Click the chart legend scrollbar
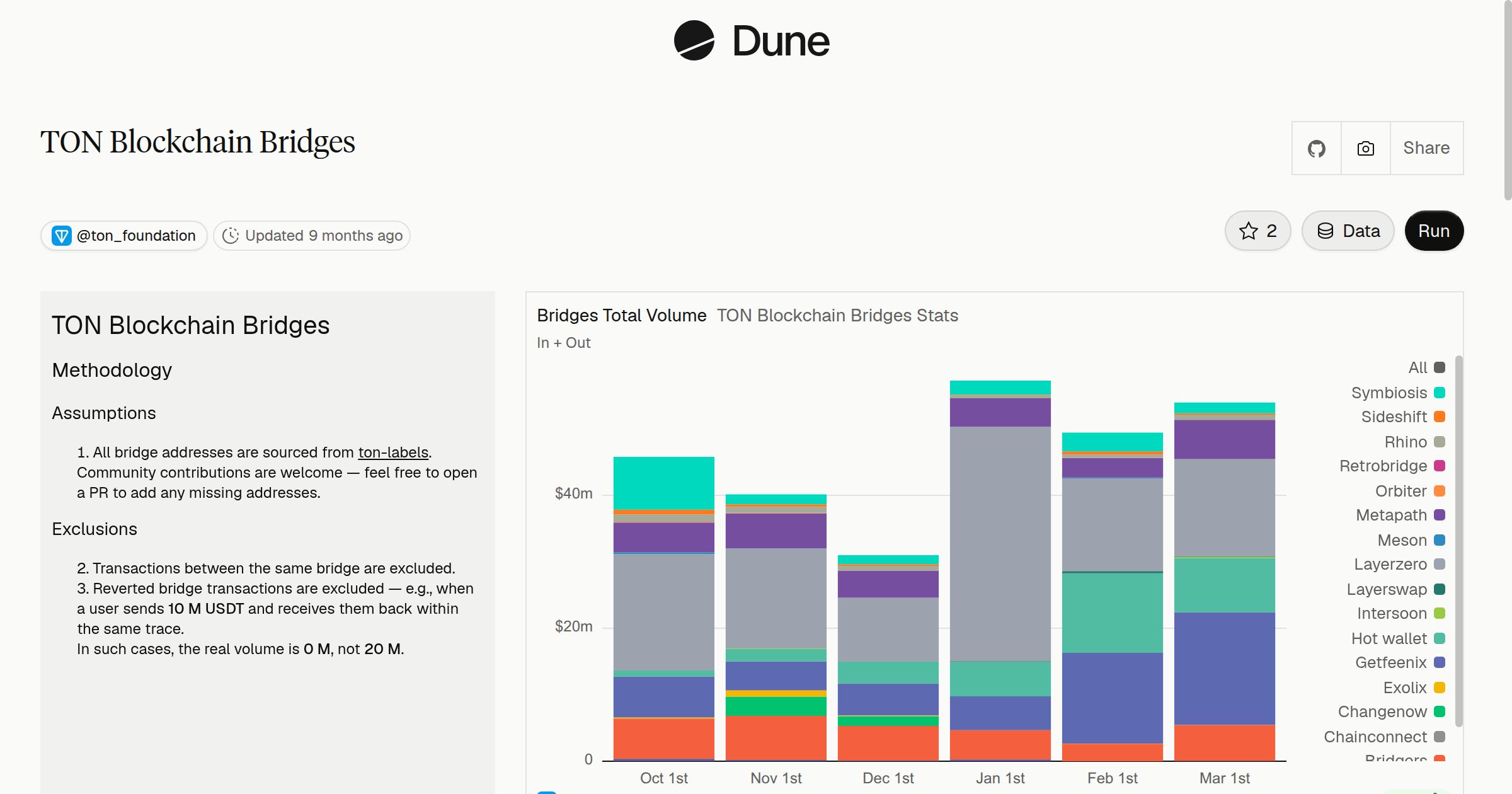Viewport: 1512px width, 794px height. (1458, 541)
